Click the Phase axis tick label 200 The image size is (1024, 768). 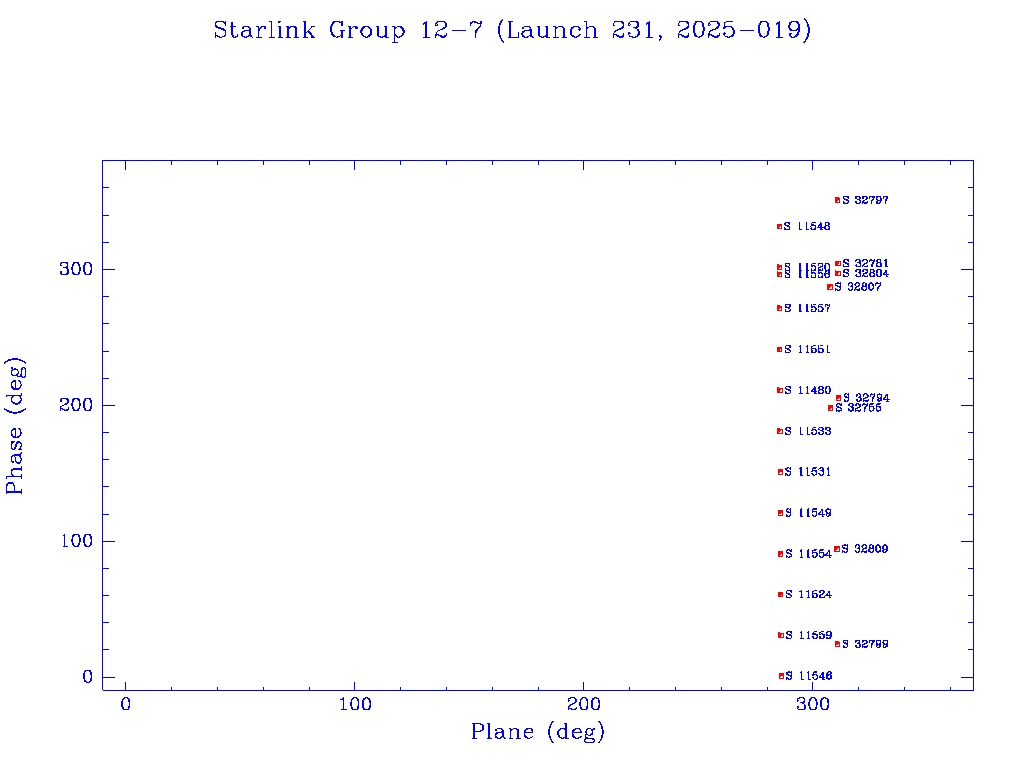[76, 405]
